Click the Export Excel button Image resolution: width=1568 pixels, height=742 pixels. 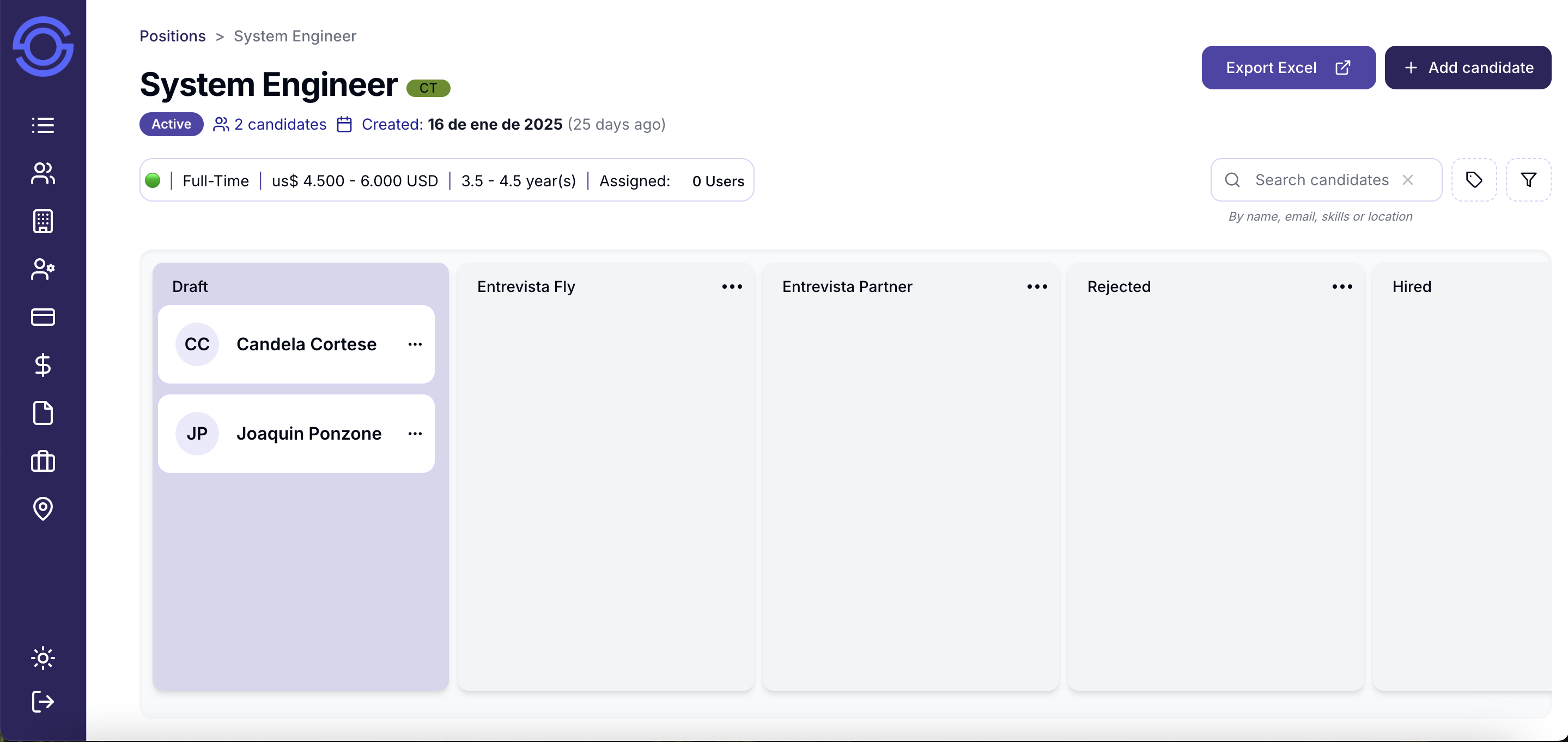1288,68
